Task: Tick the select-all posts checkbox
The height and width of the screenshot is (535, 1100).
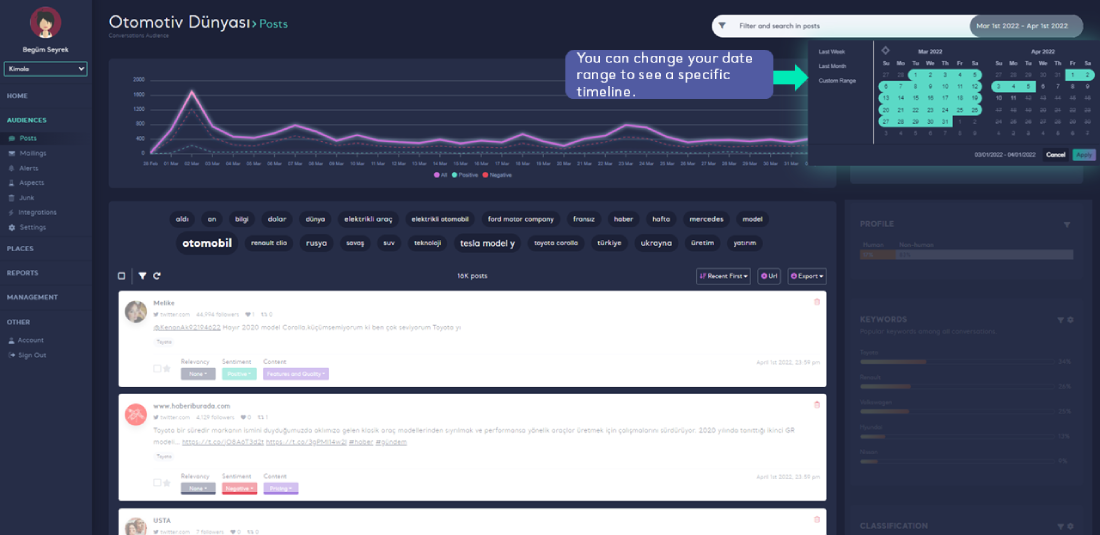Action: [122, 276]
